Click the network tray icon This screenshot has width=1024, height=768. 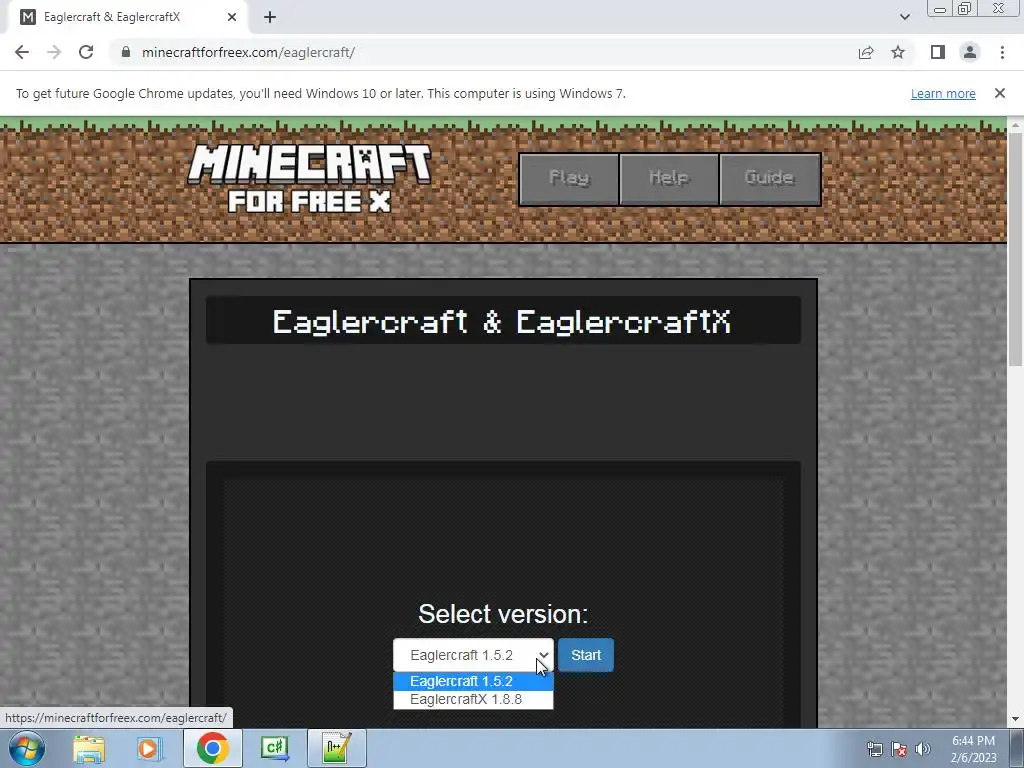[x=874, y=749]
